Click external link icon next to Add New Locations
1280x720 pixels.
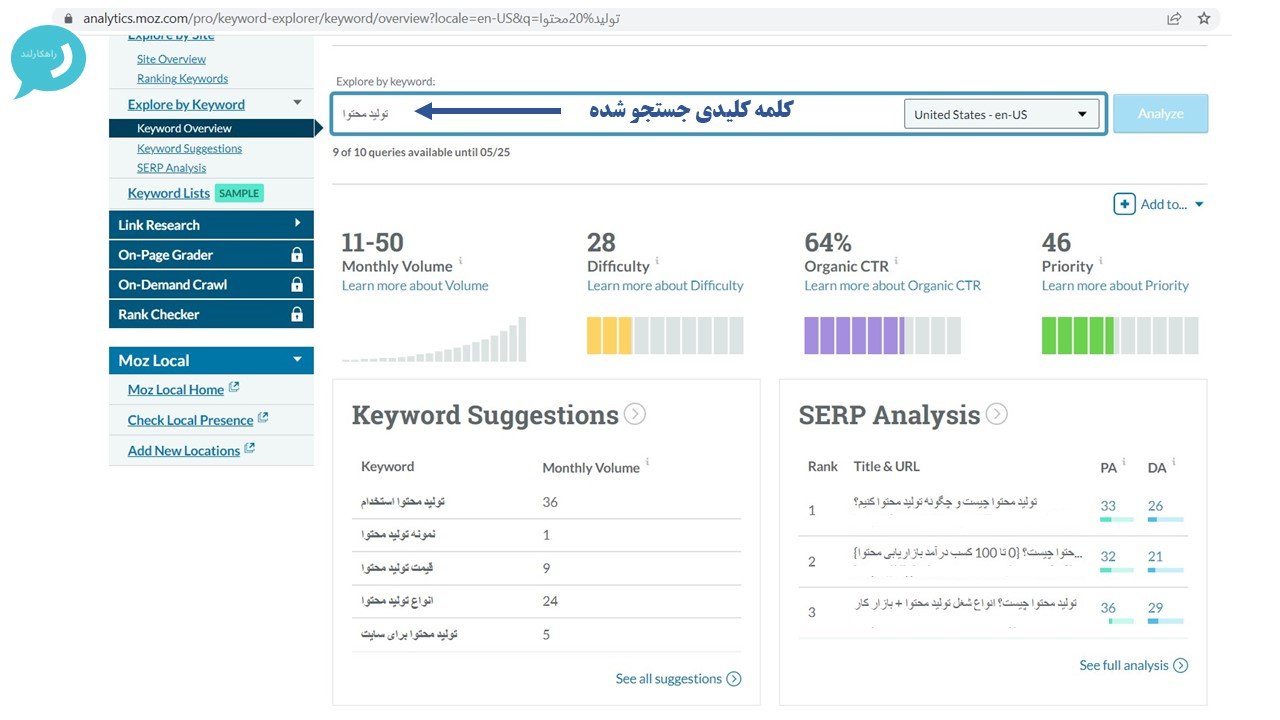click(250, 448)
